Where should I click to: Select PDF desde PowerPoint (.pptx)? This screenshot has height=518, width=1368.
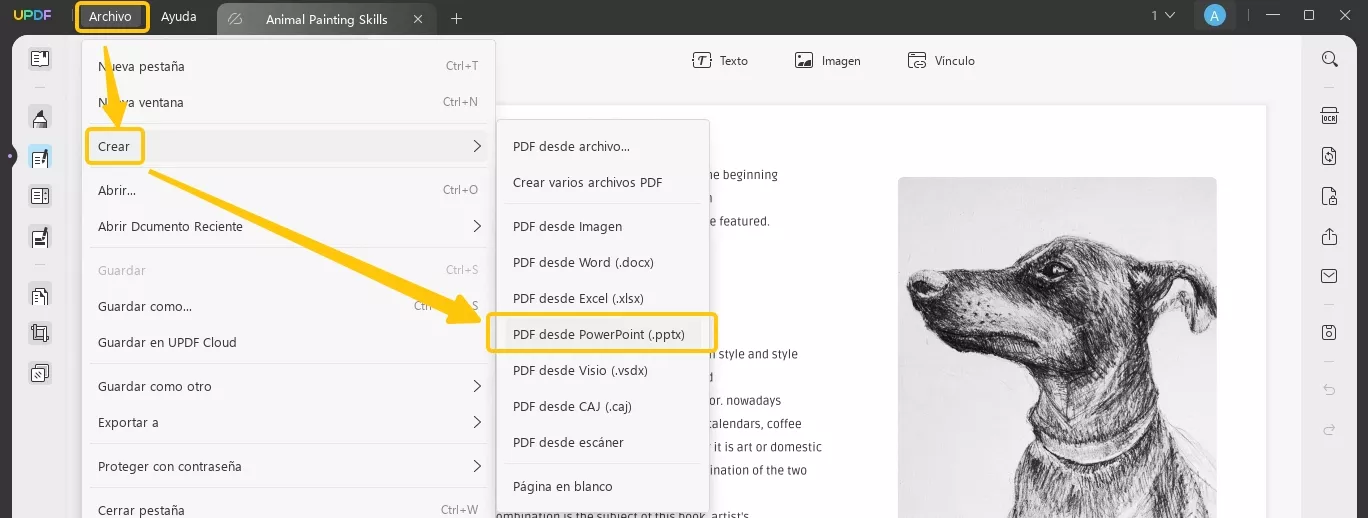[603, 334]
